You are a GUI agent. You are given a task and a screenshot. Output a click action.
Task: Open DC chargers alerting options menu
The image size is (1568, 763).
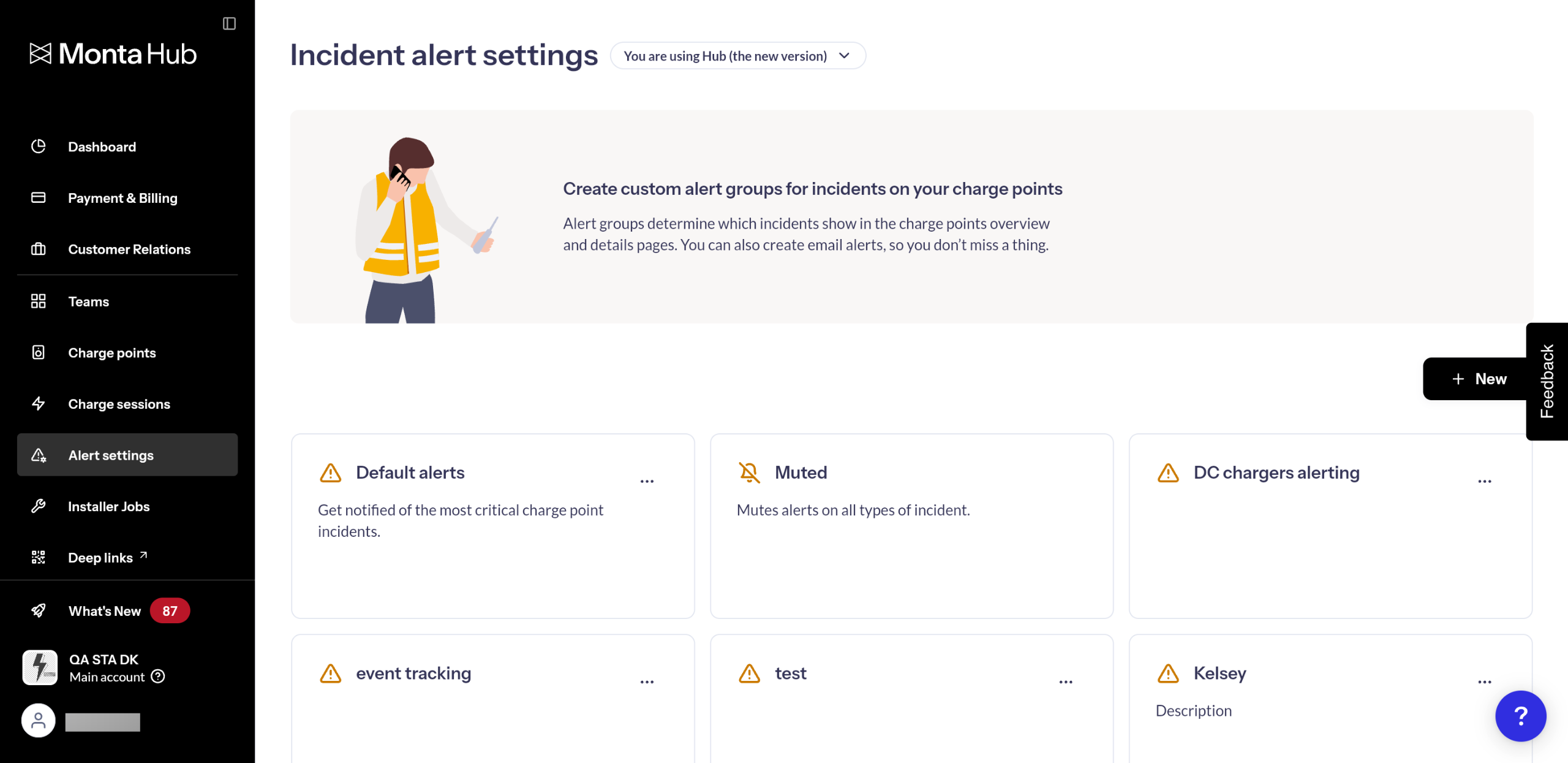[x=1484, y=481]
